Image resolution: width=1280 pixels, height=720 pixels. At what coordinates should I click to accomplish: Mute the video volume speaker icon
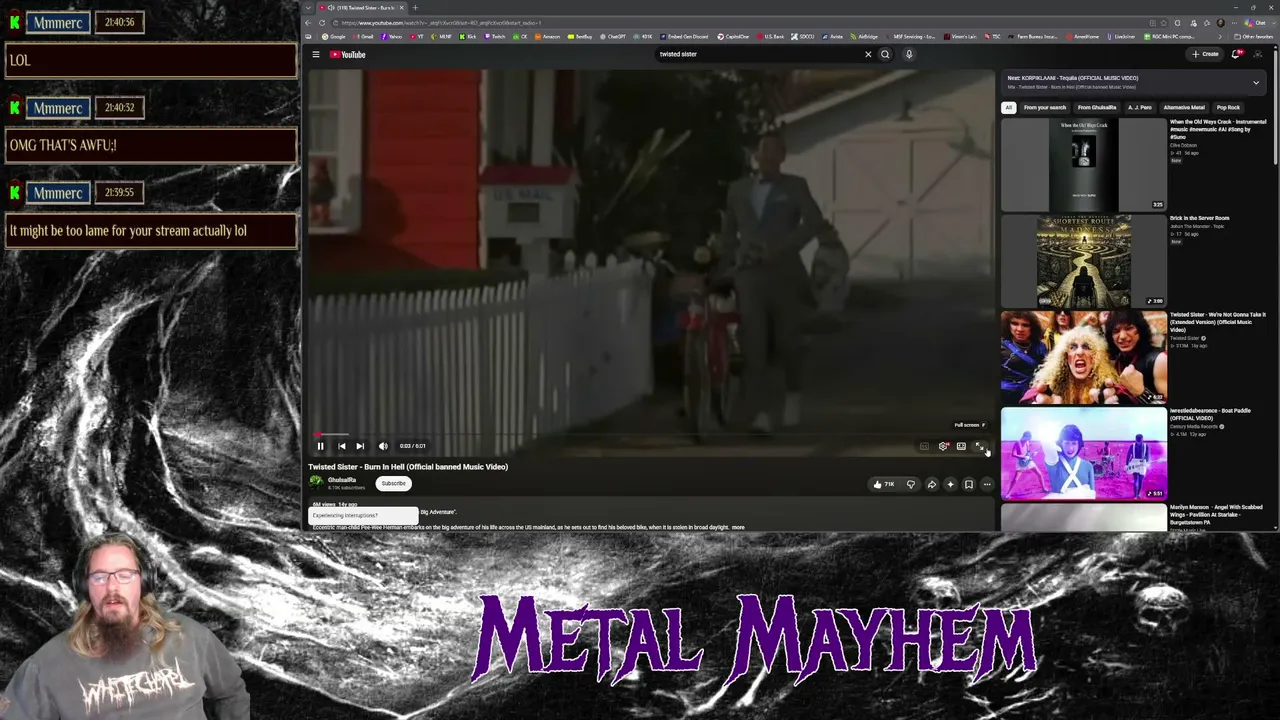(383, 446)
